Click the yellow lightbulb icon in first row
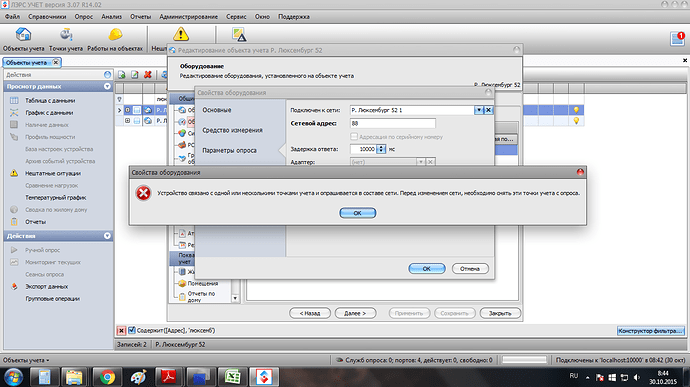Viewport: 690px width, 387px height. coord(576,110)
